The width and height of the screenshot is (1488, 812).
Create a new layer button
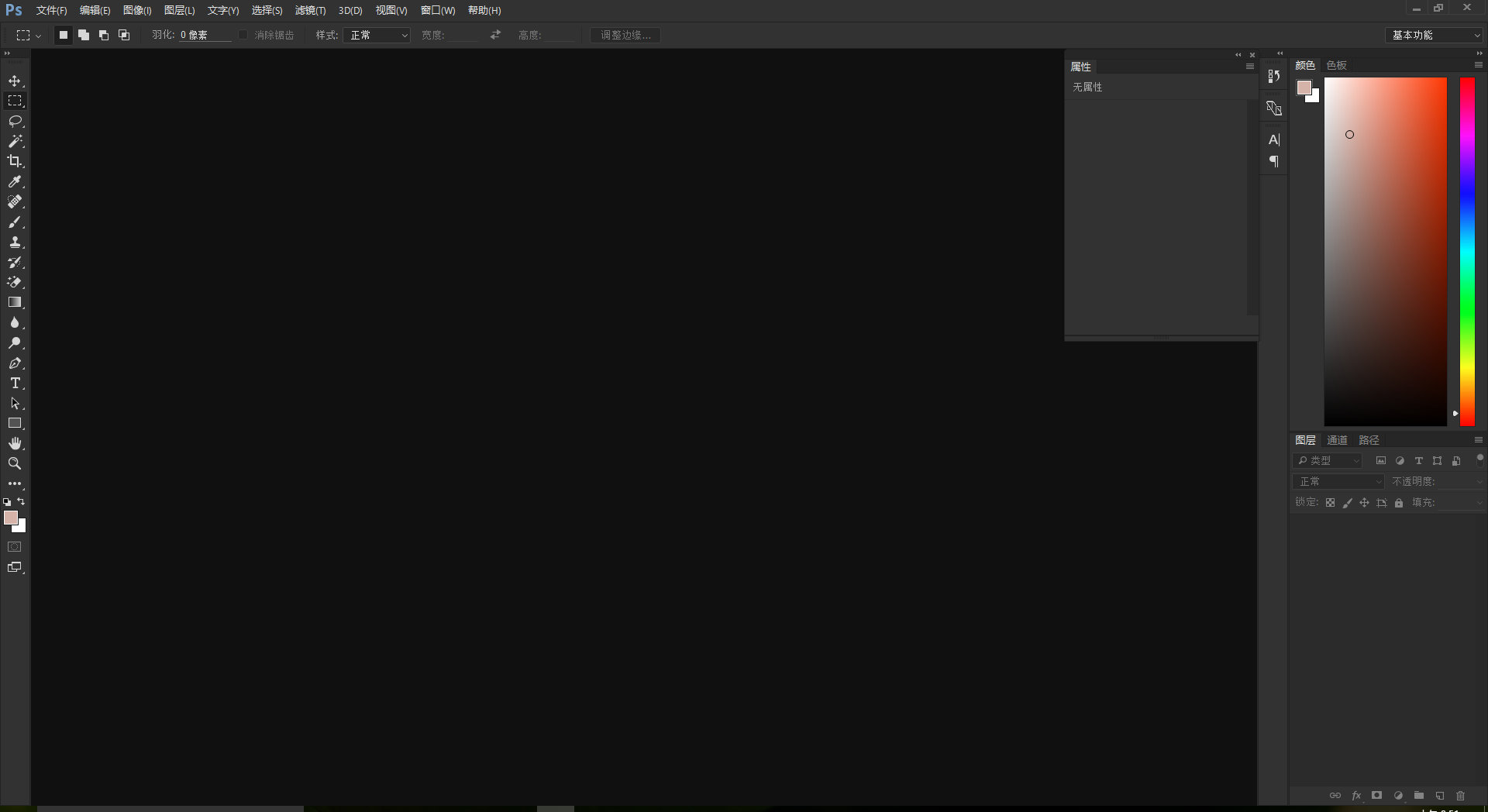coord(1440,796)
